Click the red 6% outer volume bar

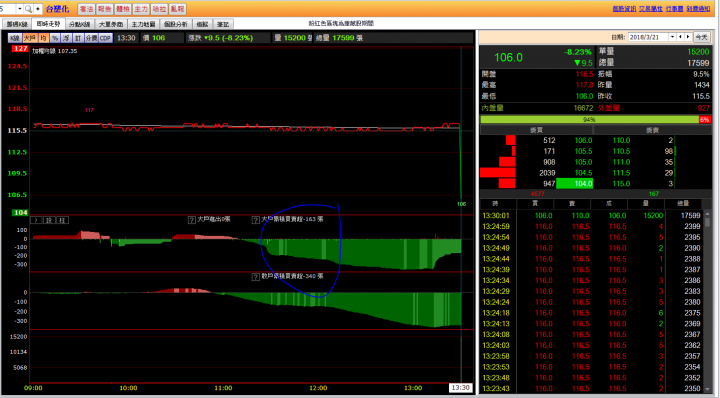(x=704, y=119)
